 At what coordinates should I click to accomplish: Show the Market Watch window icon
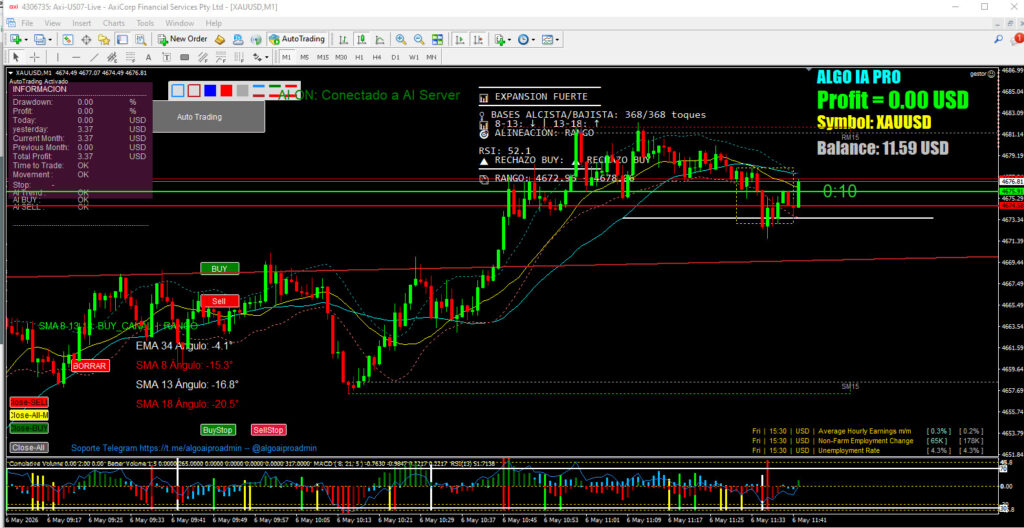coord(67,39)
